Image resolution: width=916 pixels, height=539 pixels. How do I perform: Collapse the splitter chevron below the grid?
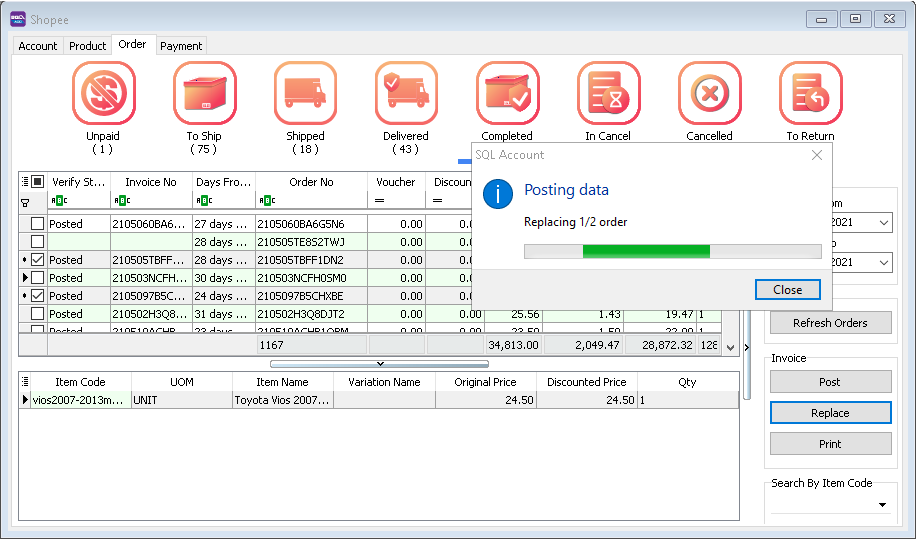380,363
